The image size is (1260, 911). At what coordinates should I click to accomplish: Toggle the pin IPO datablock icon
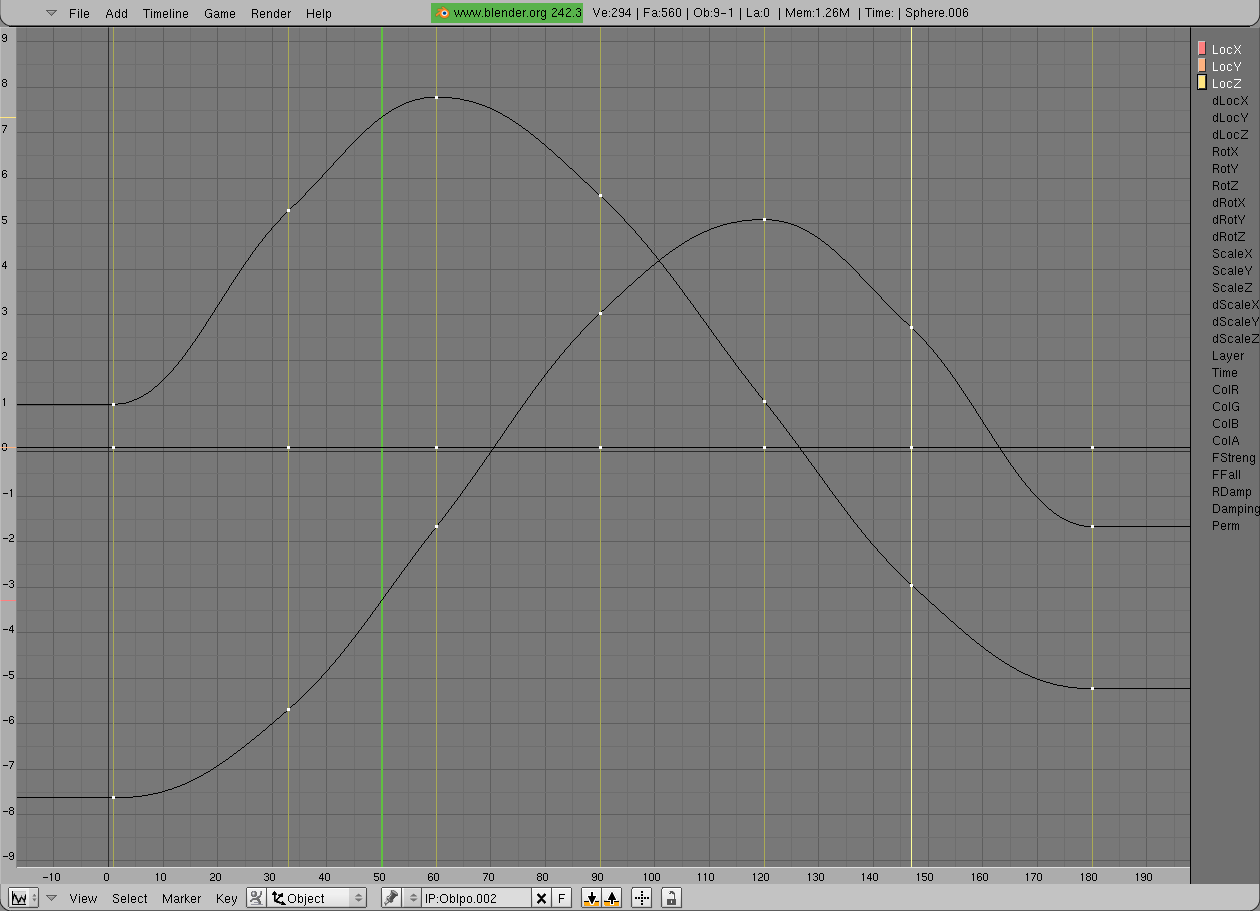pos(392,898)
